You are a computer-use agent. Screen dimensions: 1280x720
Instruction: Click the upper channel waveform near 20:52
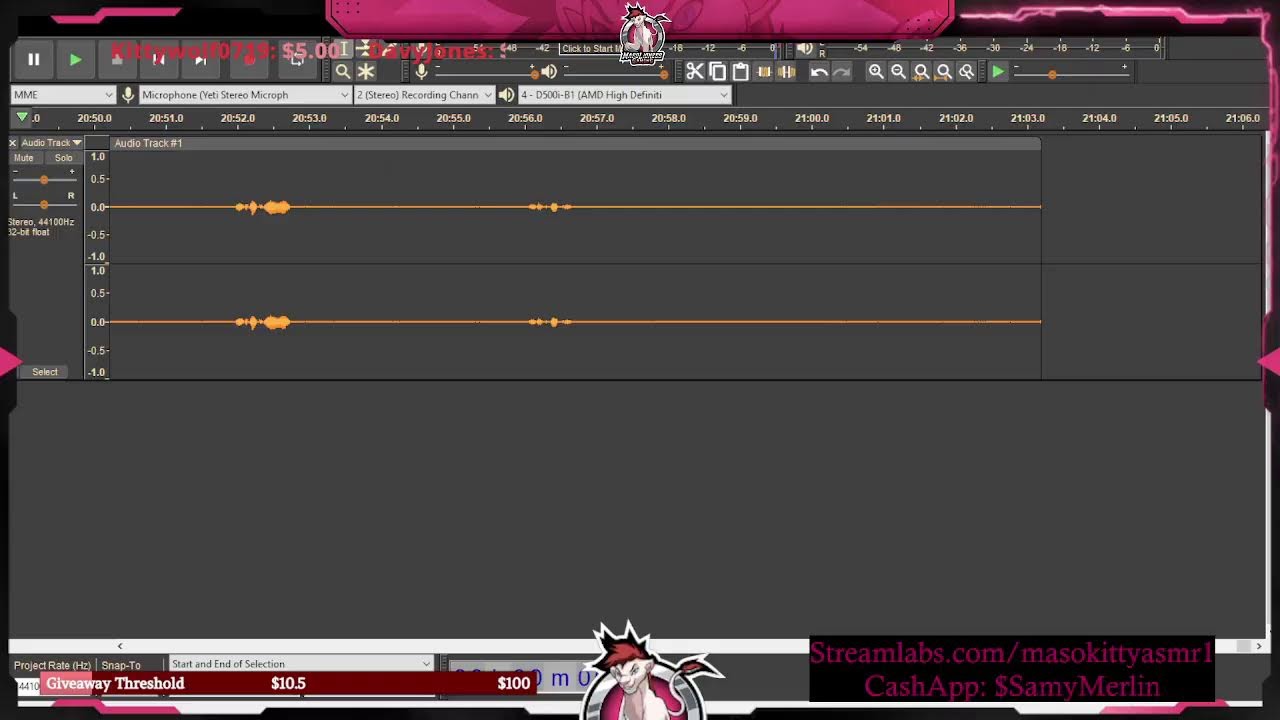pyautogui.click(x=262, y=207)
